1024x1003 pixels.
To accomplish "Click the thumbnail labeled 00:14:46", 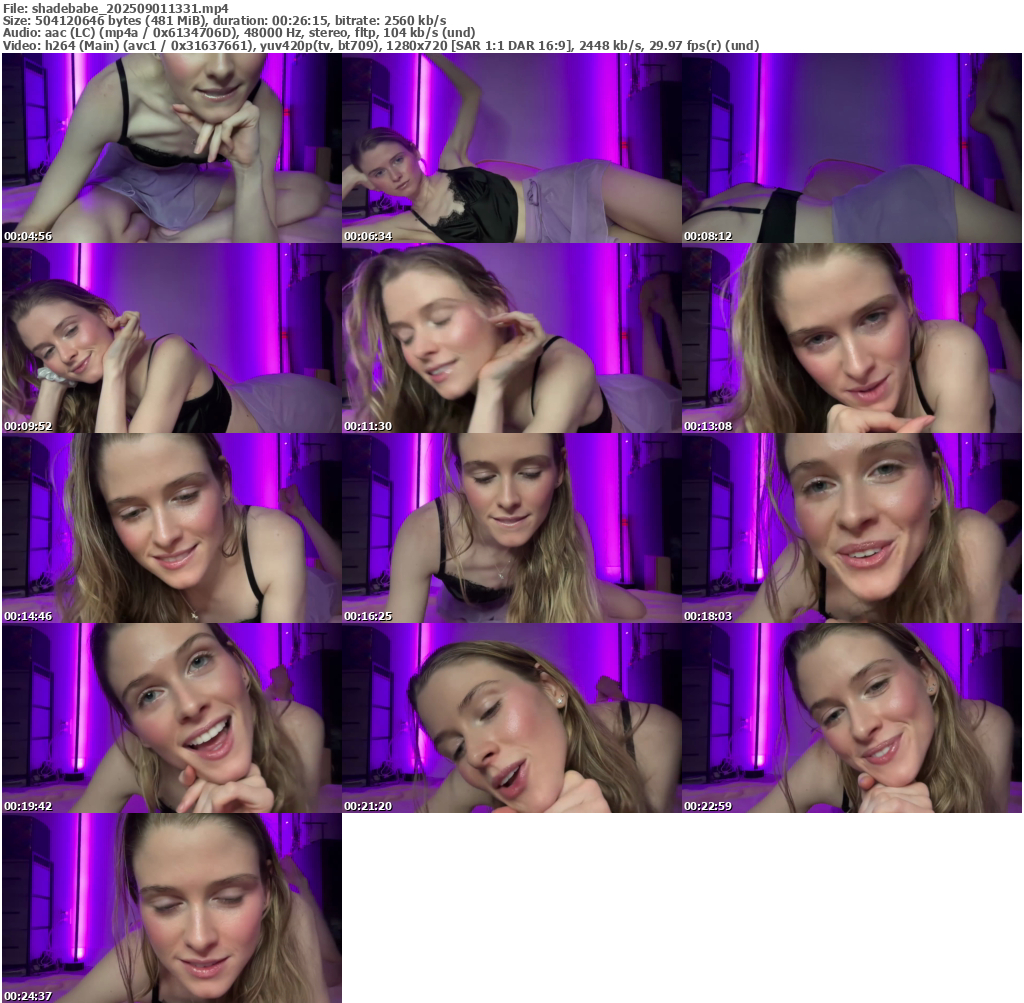I will pyautogui.click(x=171, y=528).
